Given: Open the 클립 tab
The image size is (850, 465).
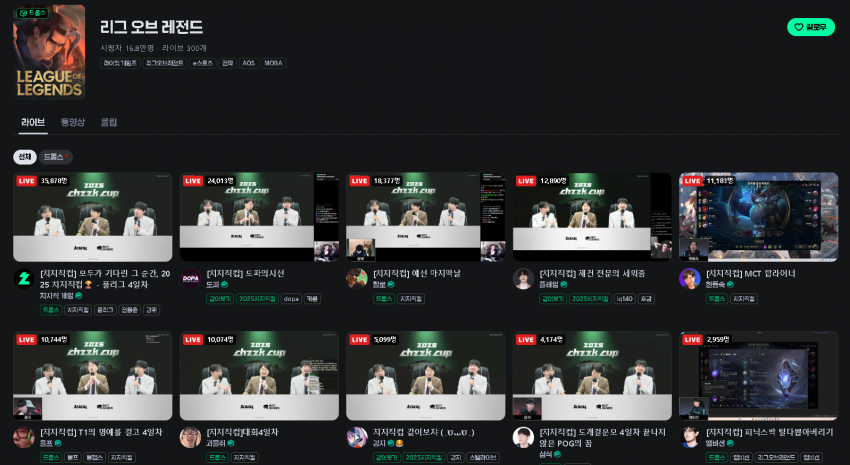Looking at the screenshot, I should click(x=109, y=122).
